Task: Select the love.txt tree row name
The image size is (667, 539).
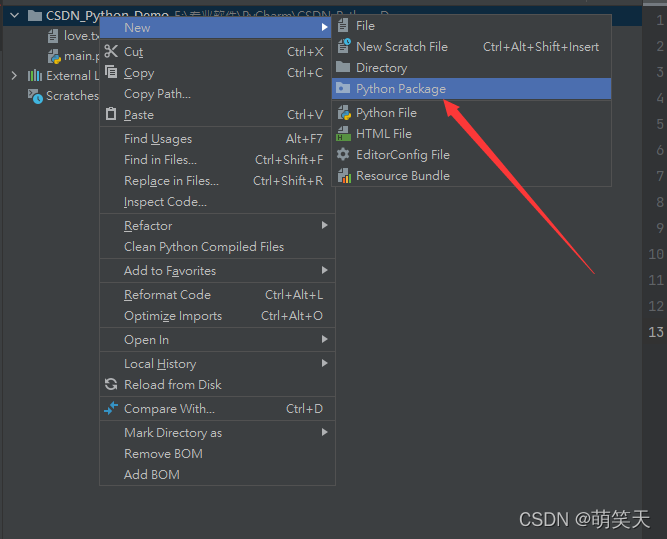Action: (x=82, y=36)
